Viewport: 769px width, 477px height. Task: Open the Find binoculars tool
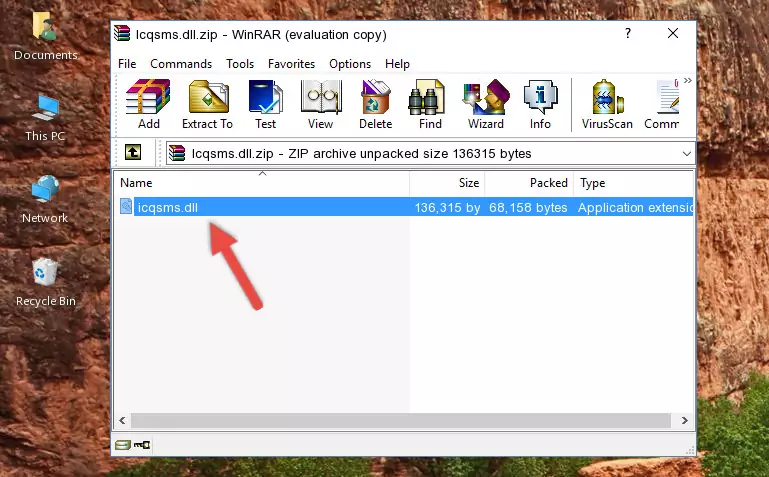coord(430,104)
